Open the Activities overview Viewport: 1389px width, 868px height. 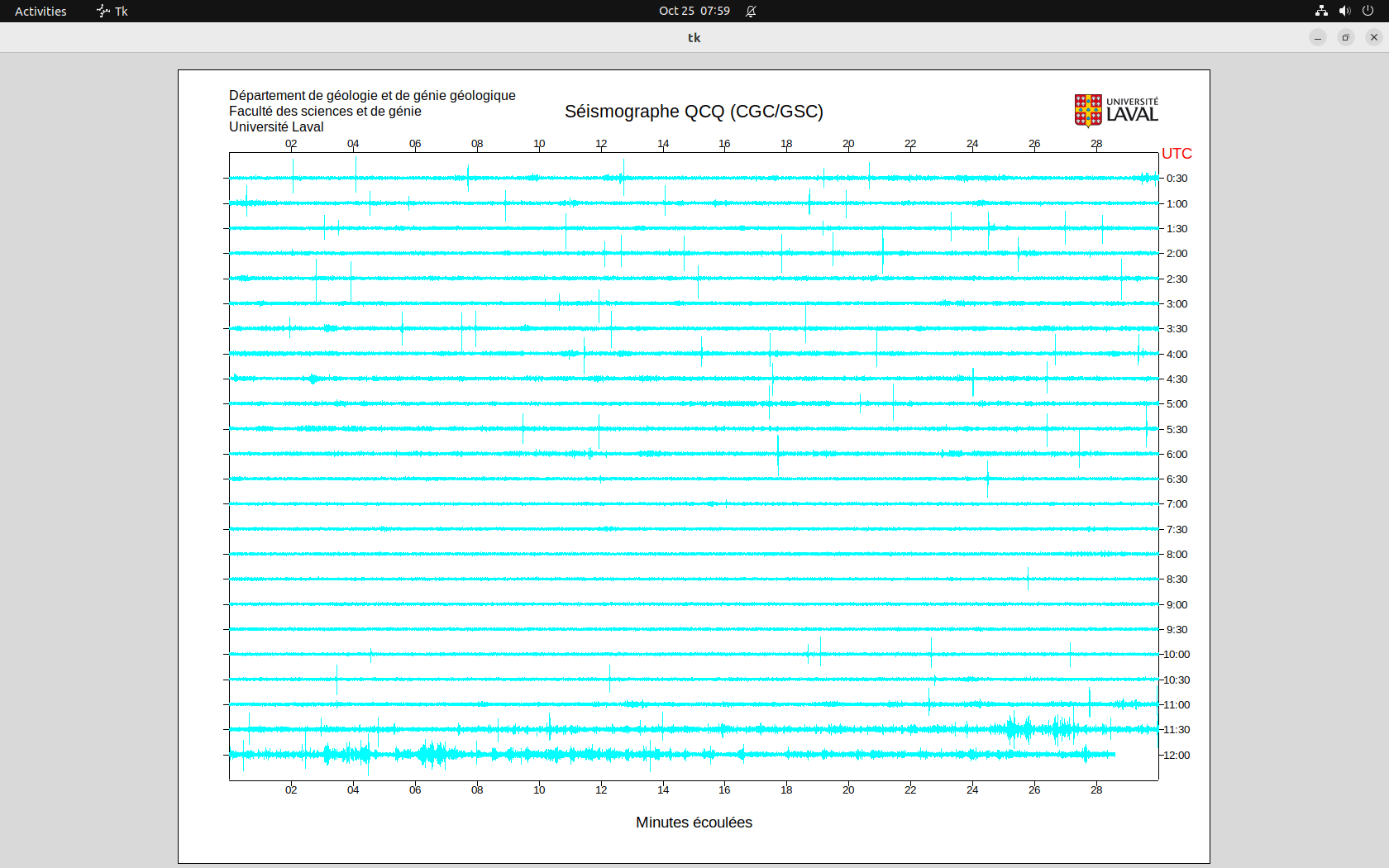pos(41,11)
